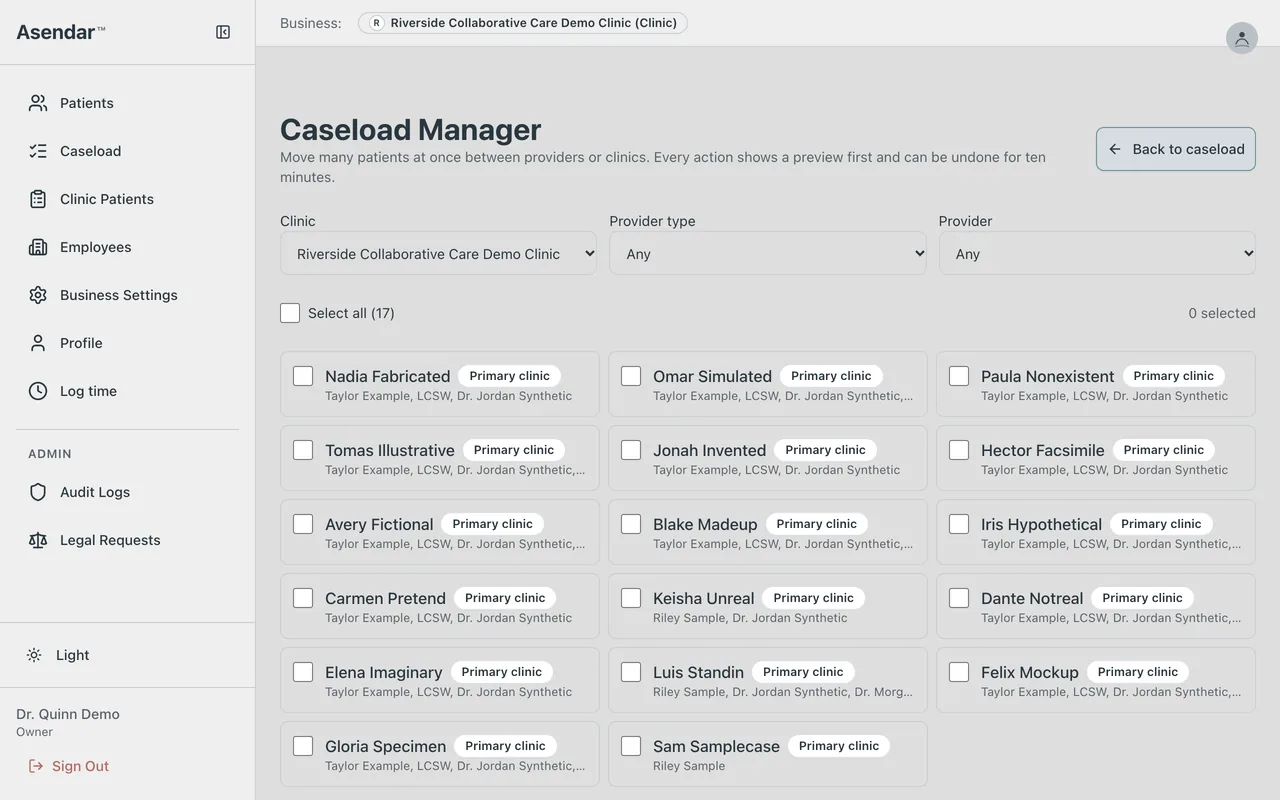Collapse the sidebar with the panel icon

pos(223,32)
